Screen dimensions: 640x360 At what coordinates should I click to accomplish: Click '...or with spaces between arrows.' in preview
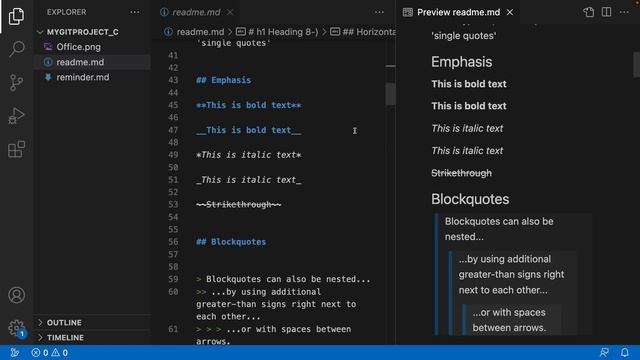[509, 320]
